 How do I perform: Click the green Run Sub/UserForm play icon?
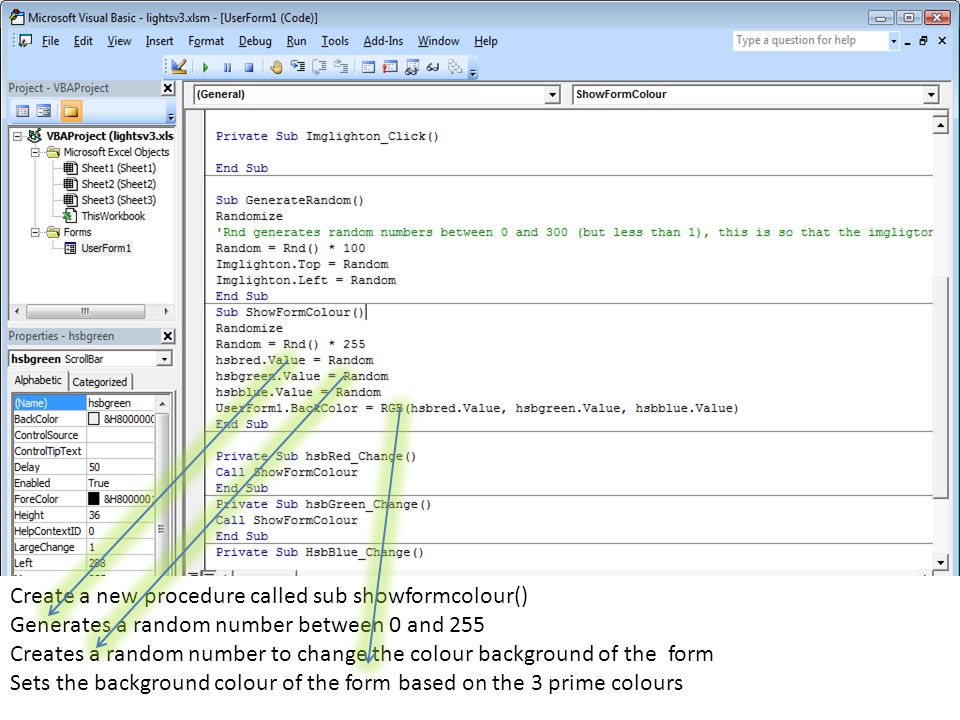(206, 67)
